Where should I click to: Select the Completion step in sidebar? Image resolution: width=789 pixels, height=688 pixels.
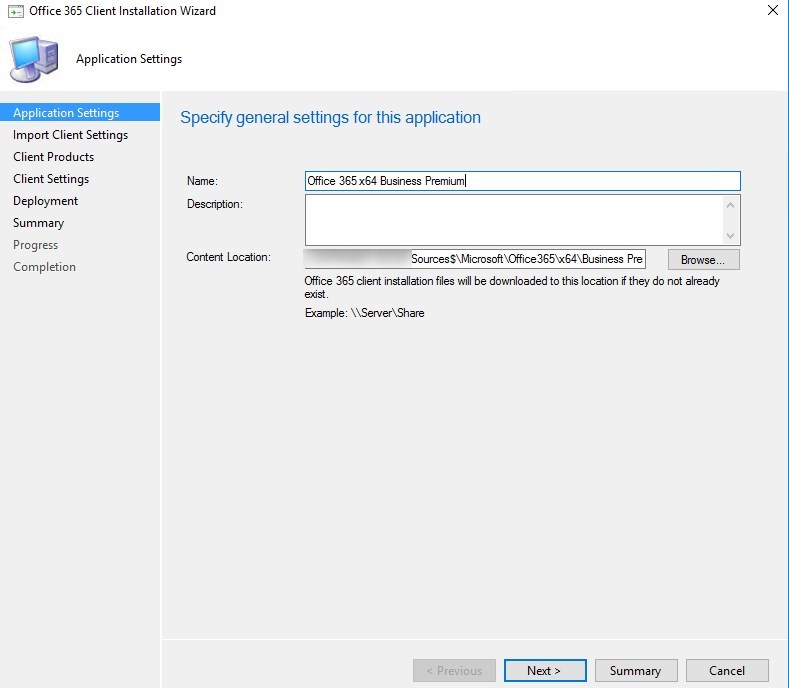(44, 267)
